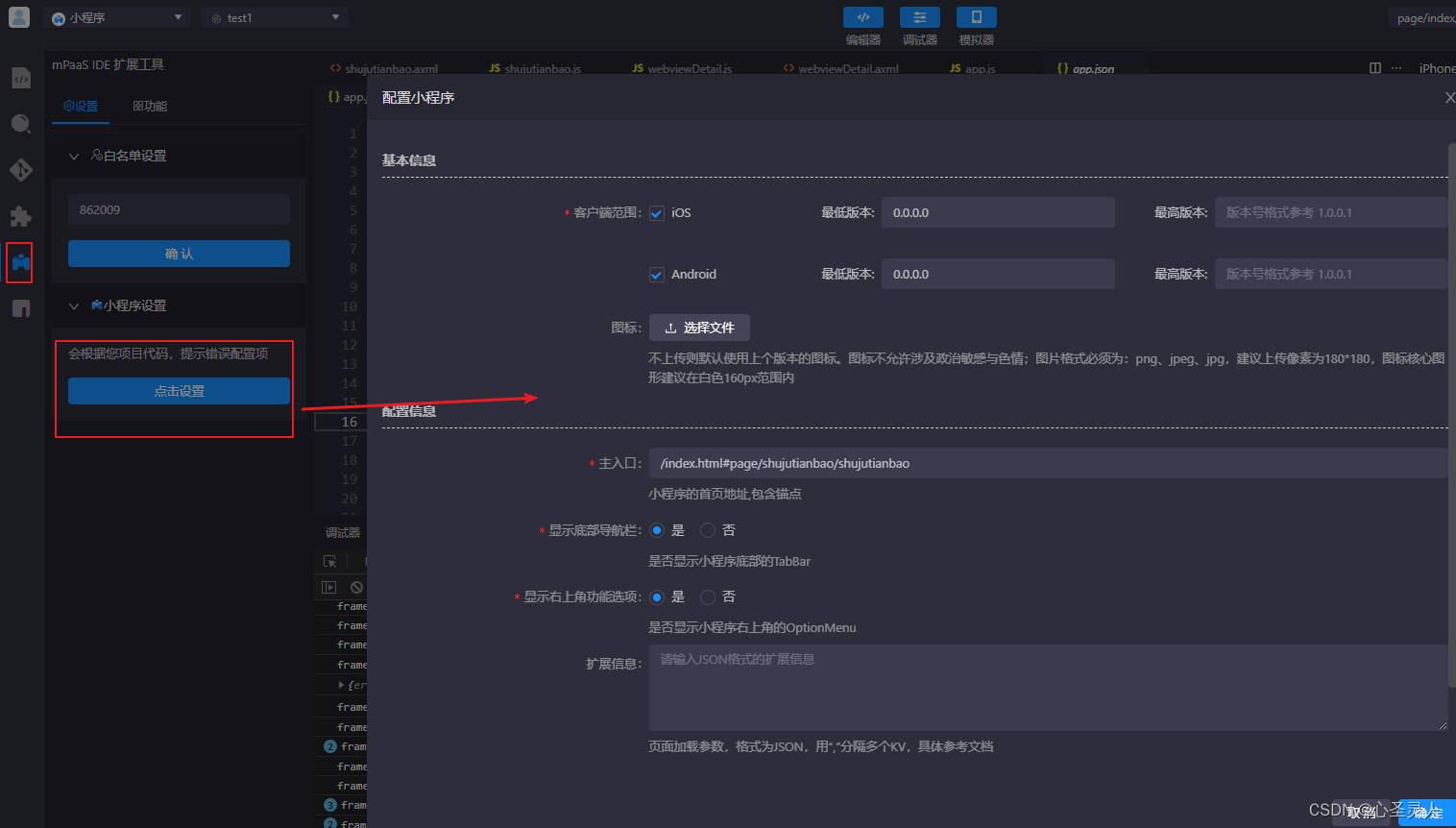
Task: Open the app.js editor tab
Action: 973,68
